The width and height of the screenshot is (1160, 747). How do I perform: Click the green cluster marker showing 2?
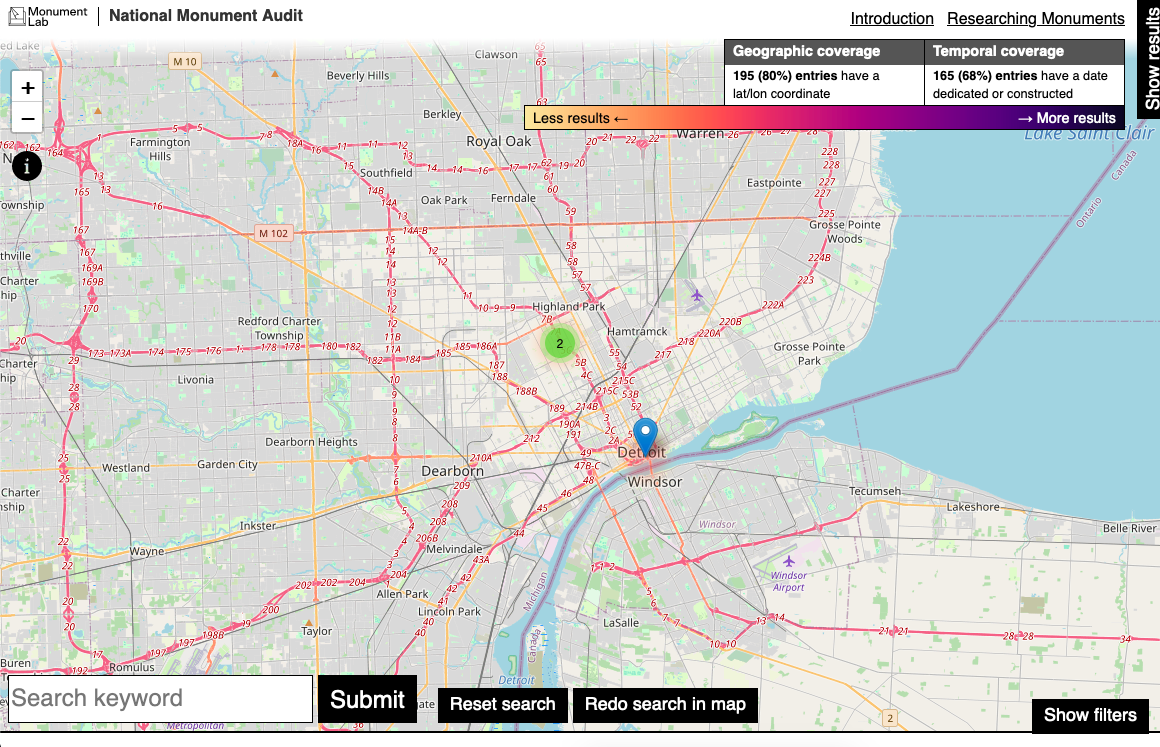click(x=559, y=342)
